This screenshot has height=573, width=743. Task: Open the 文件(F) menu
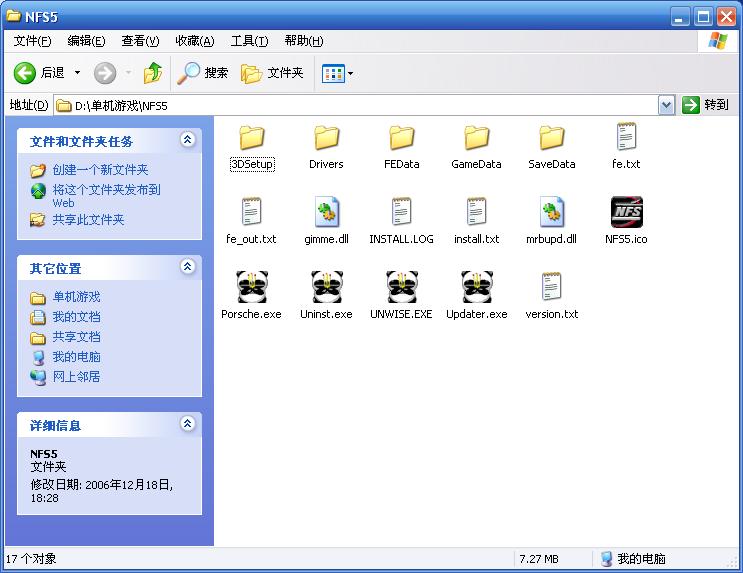32,41
